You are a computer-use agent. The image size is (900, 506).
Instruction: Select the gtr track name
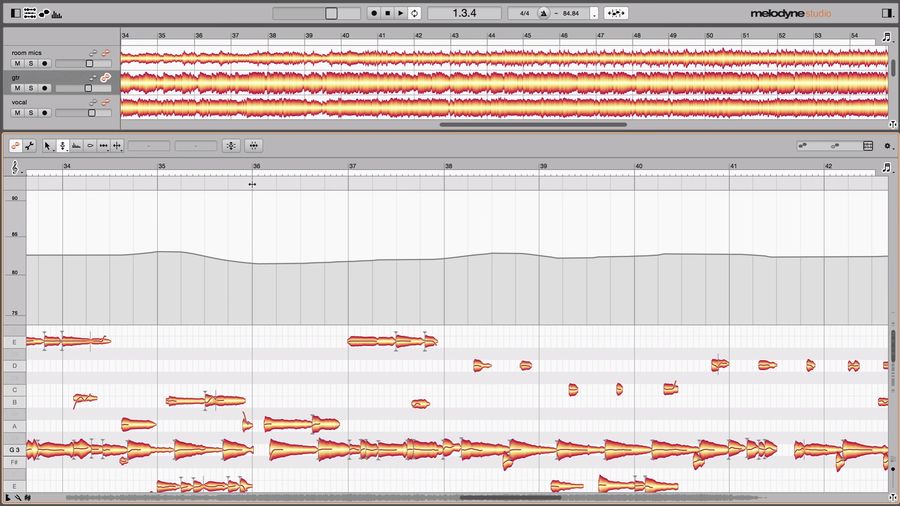[15, 77]
